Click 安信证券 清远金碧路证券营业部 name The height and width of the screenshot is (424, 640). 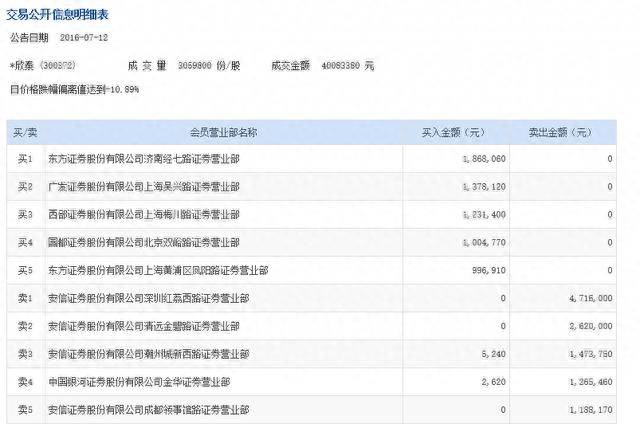click(x=144, y=326)
